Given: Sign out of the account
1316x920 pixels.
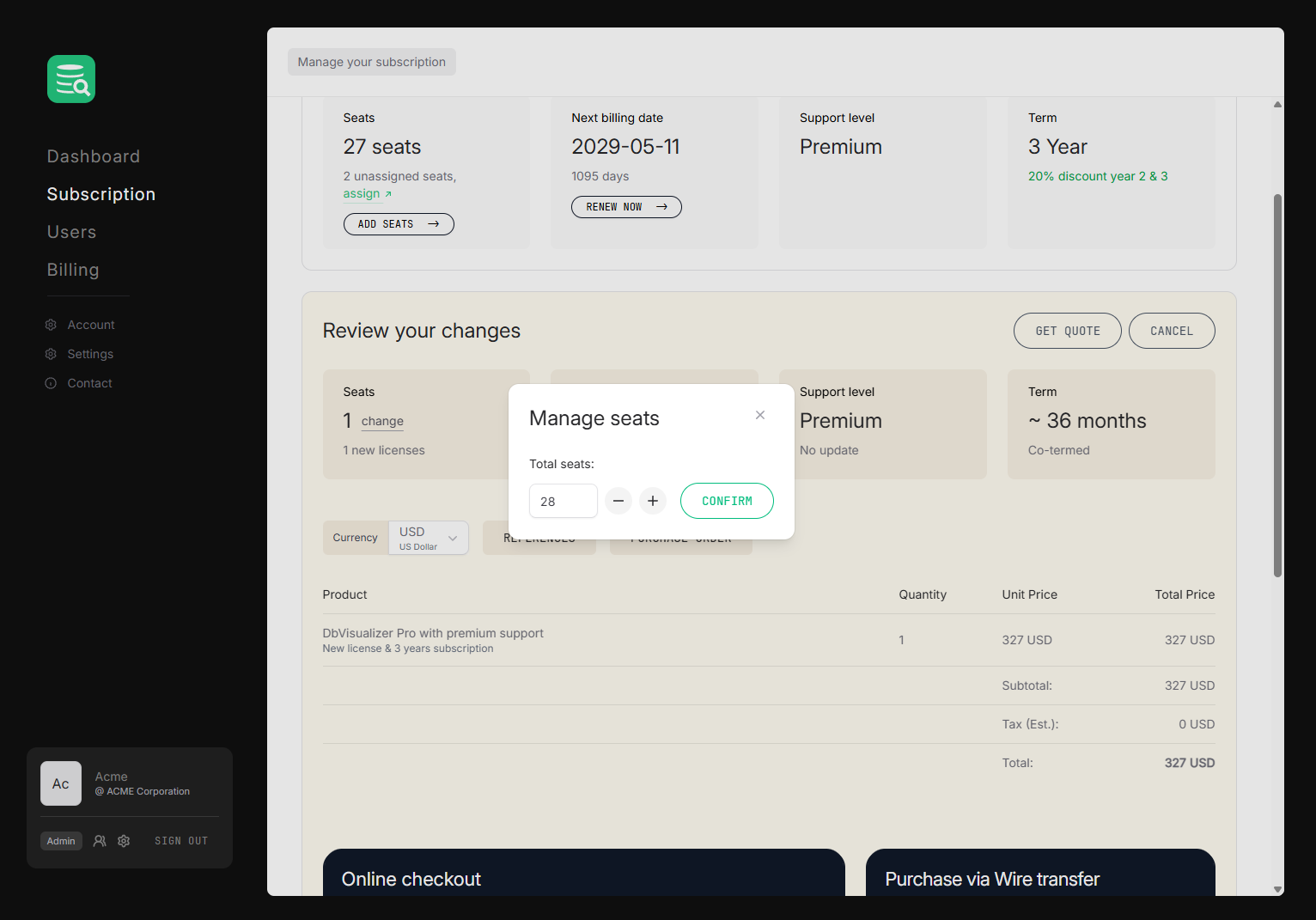Looking at the screenshot, I should [x=181, y=841].
